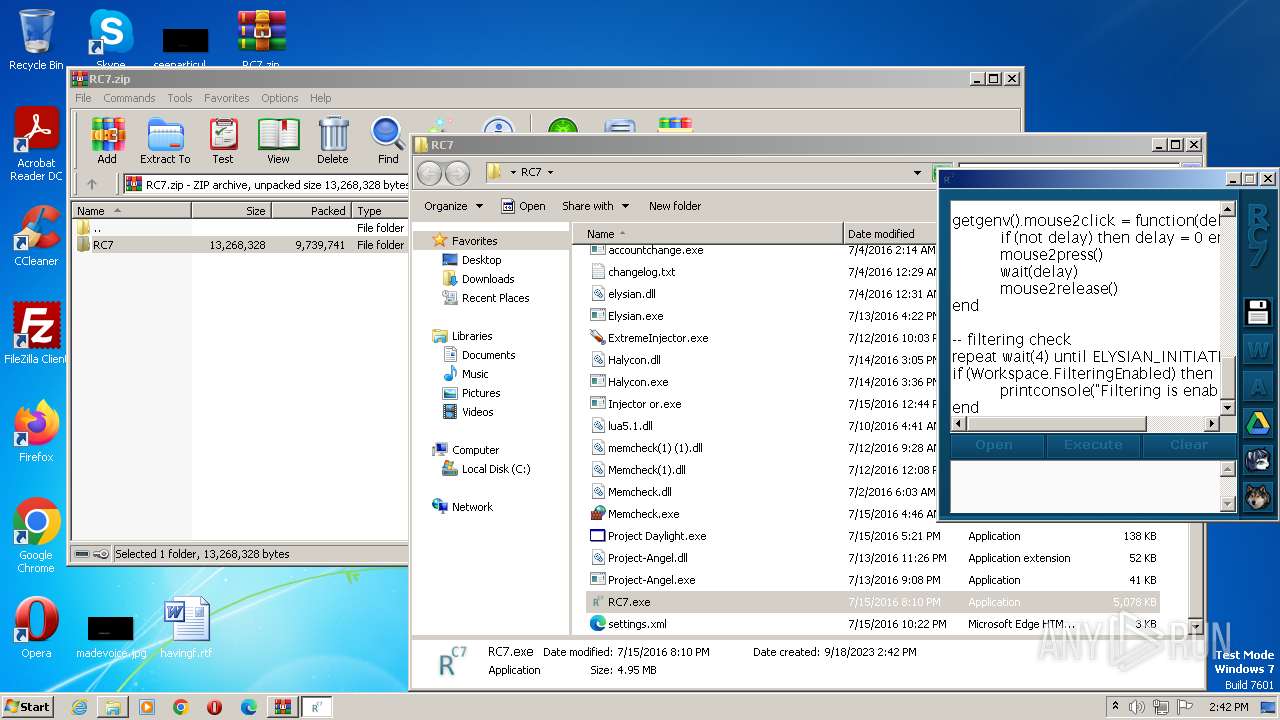This screenshot has height=720, width=1280.
Task: Click Microsoft Edge taskbar icon
Action: pos(249,707)
